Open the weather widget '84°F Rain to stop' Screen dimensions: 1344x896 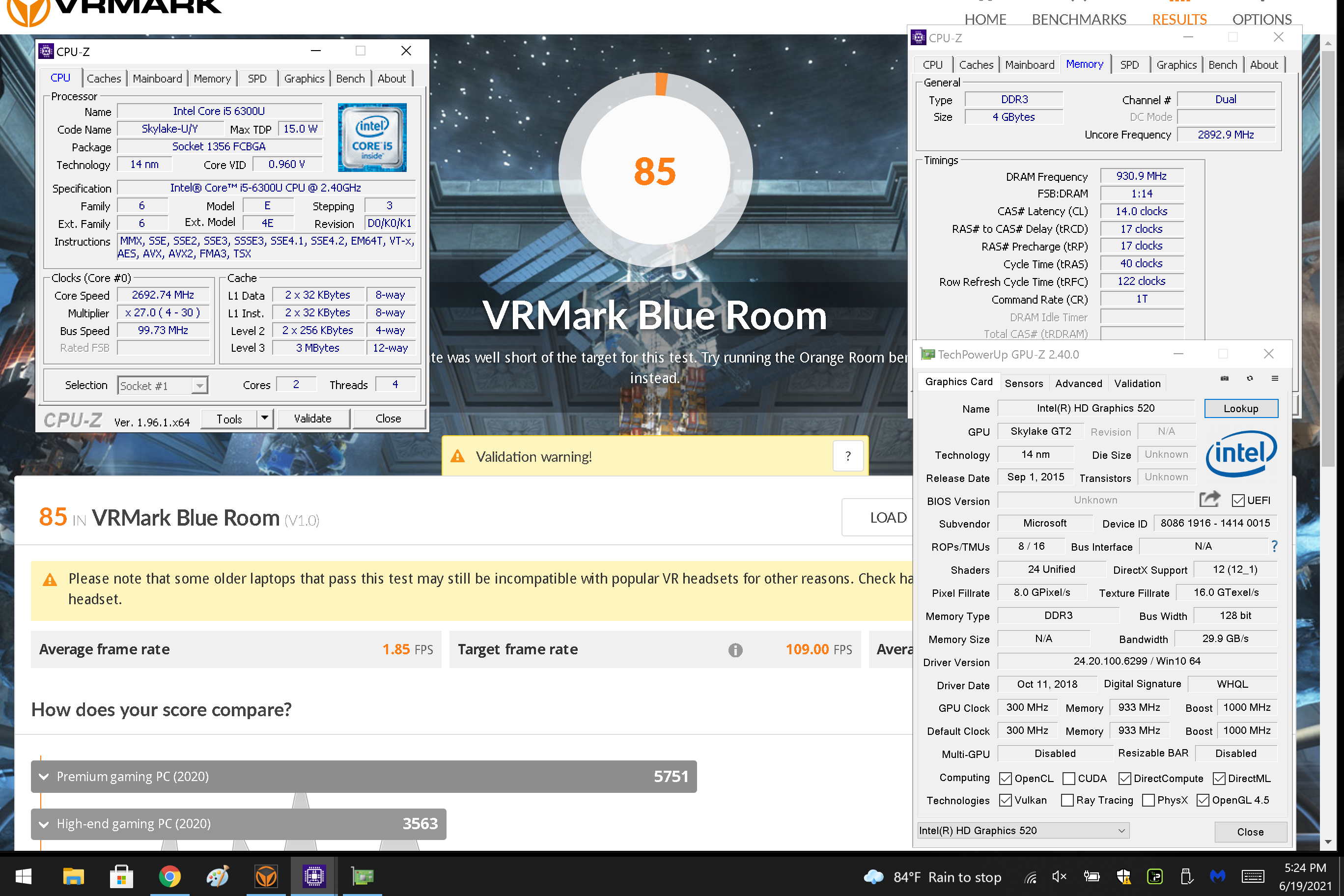point(933,877)
